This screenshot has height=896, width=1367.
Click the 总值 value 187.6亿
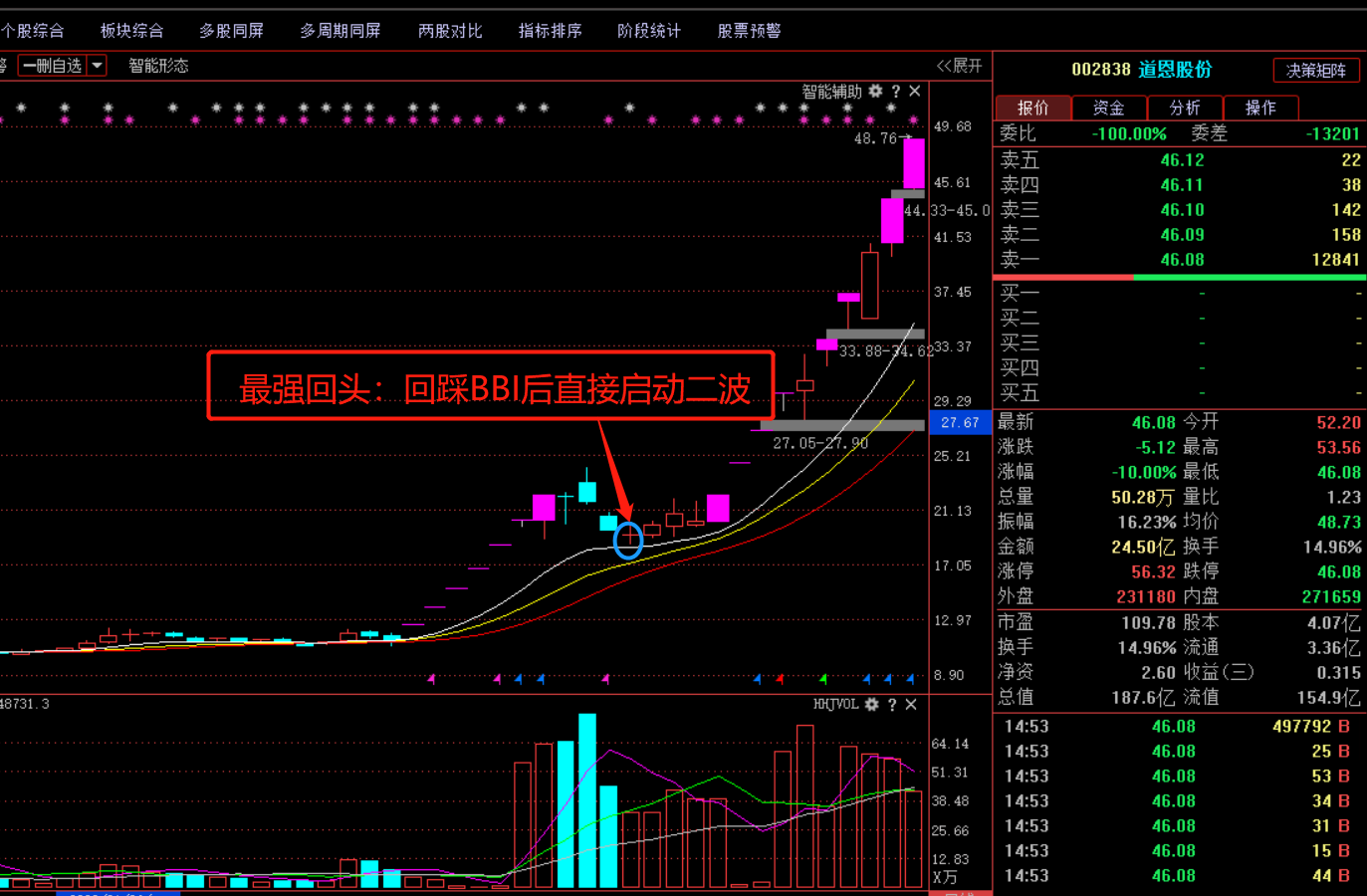coord(1143,697)
